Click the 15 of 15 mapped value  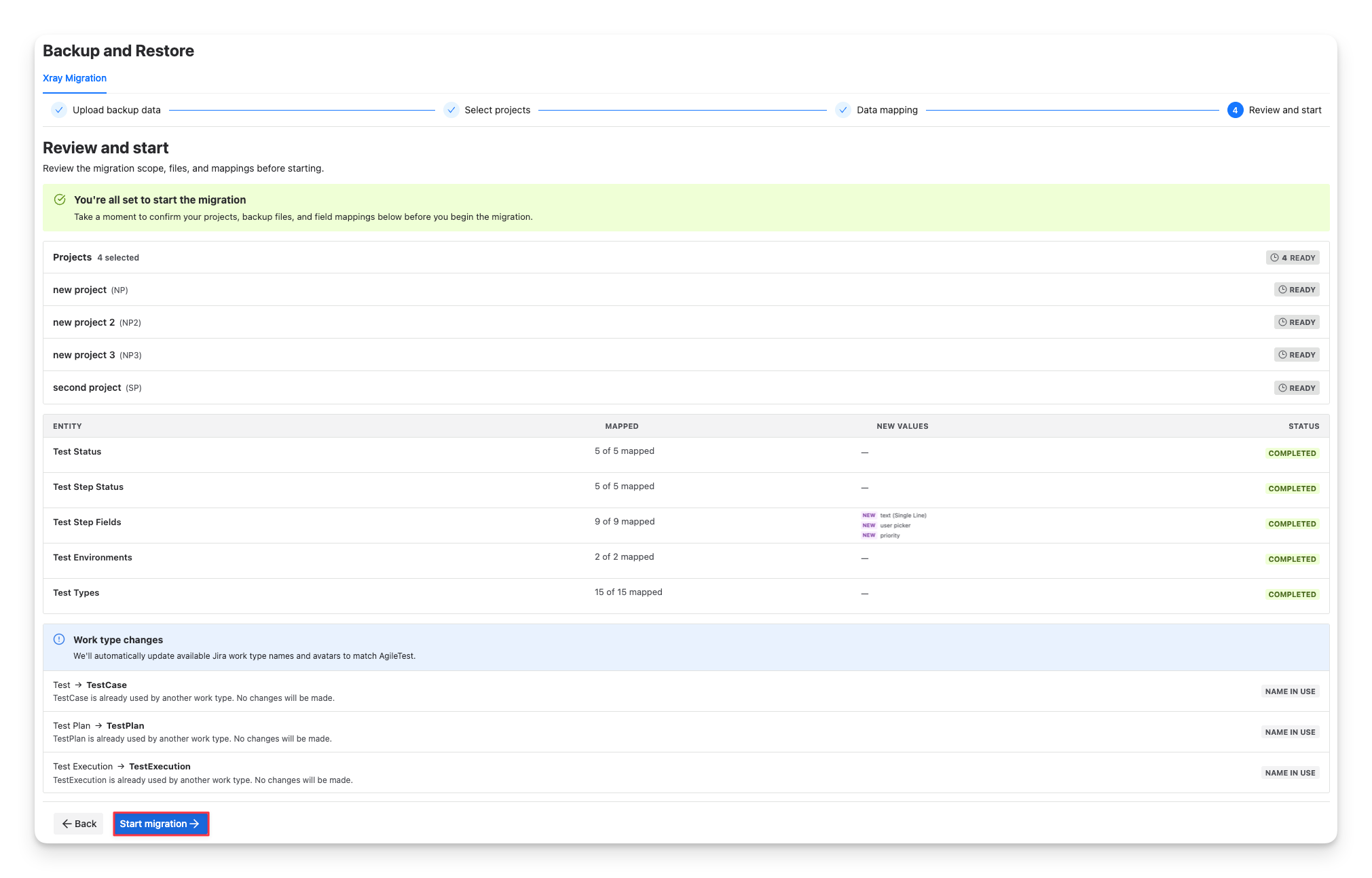click(629, 592)
